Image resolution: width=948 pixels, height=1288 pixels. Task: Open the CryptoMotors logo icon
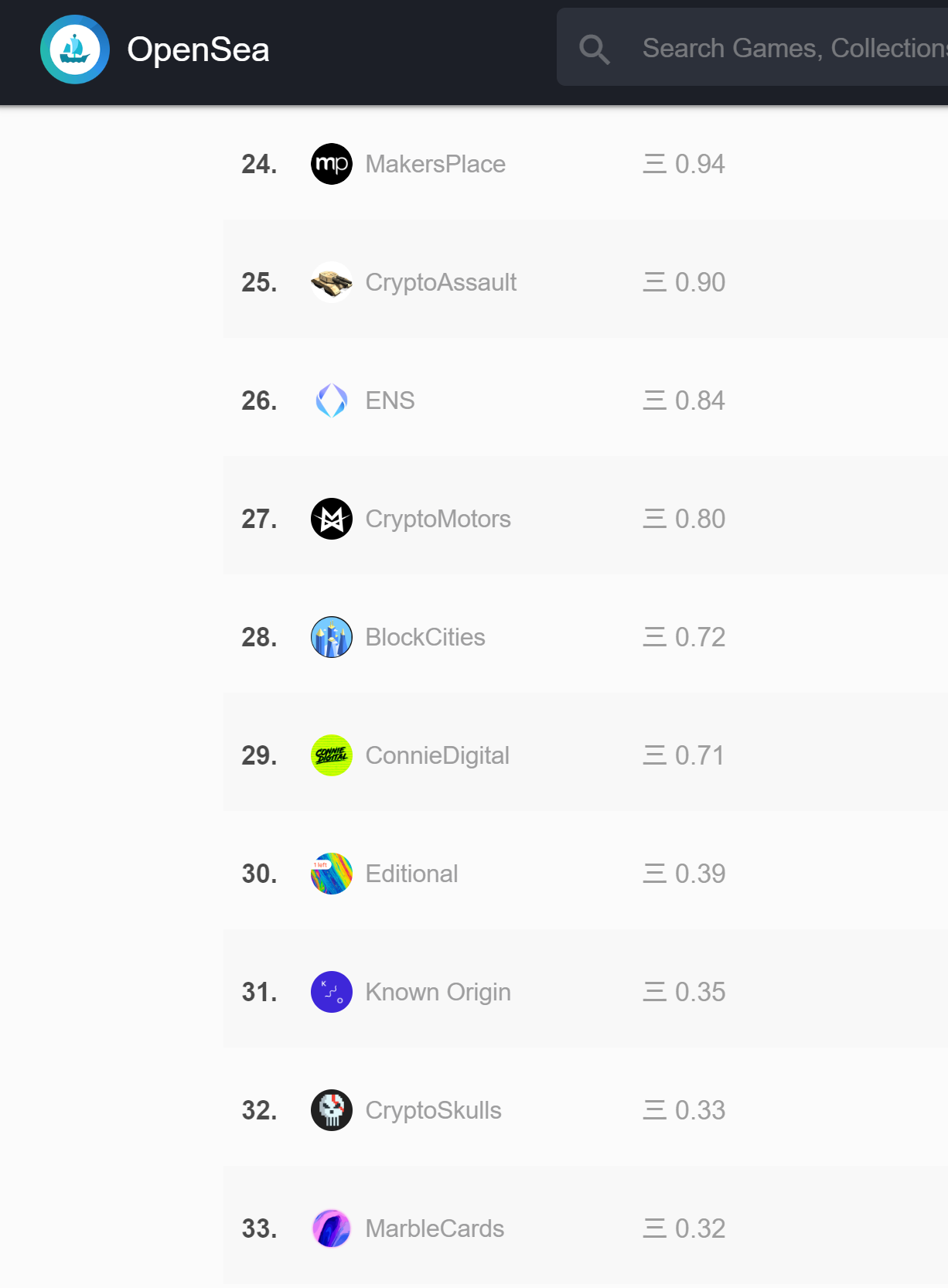[332, 519]
